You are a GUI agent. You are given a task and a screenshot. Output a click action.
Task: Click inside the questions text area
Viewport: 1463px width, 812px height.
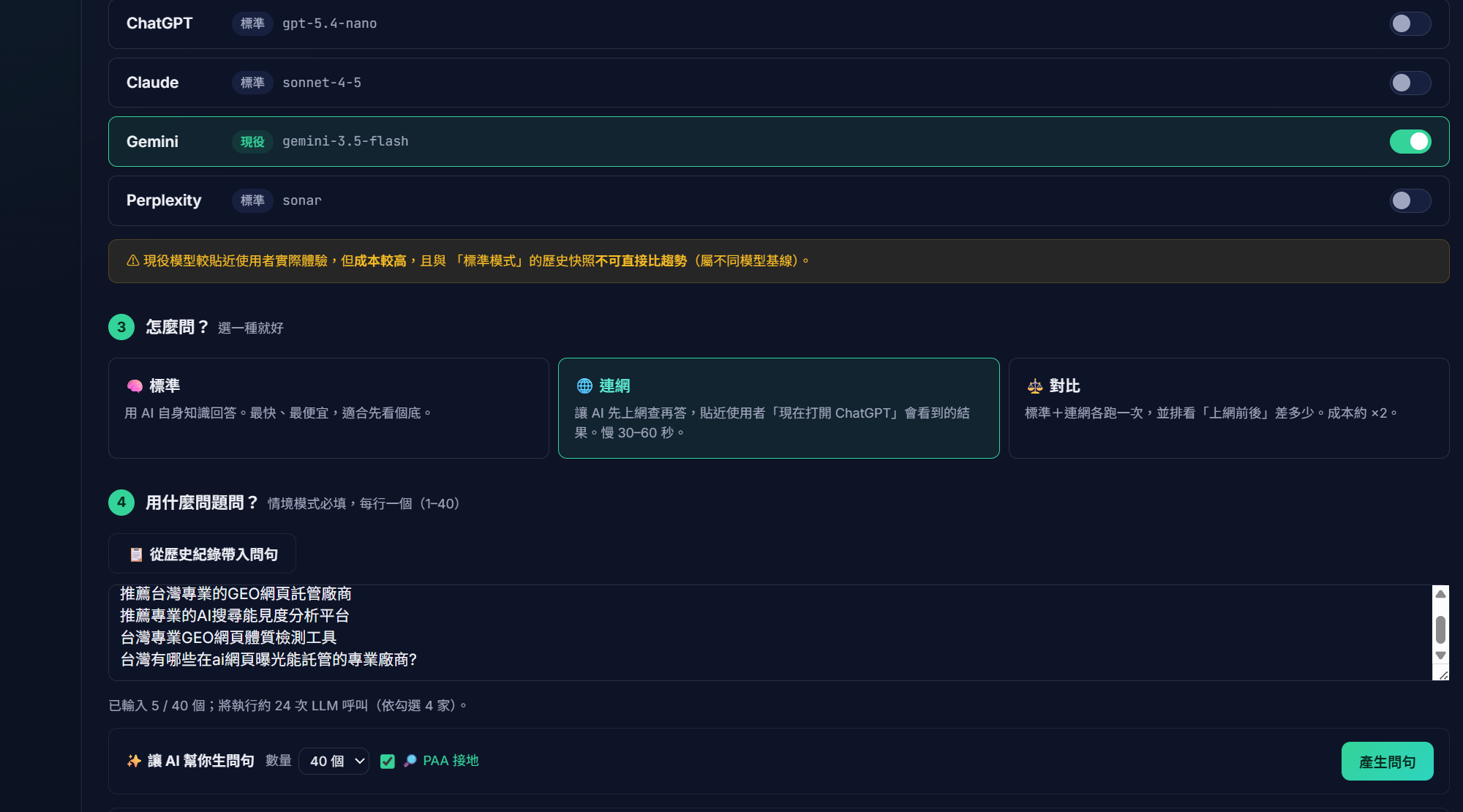770,633
